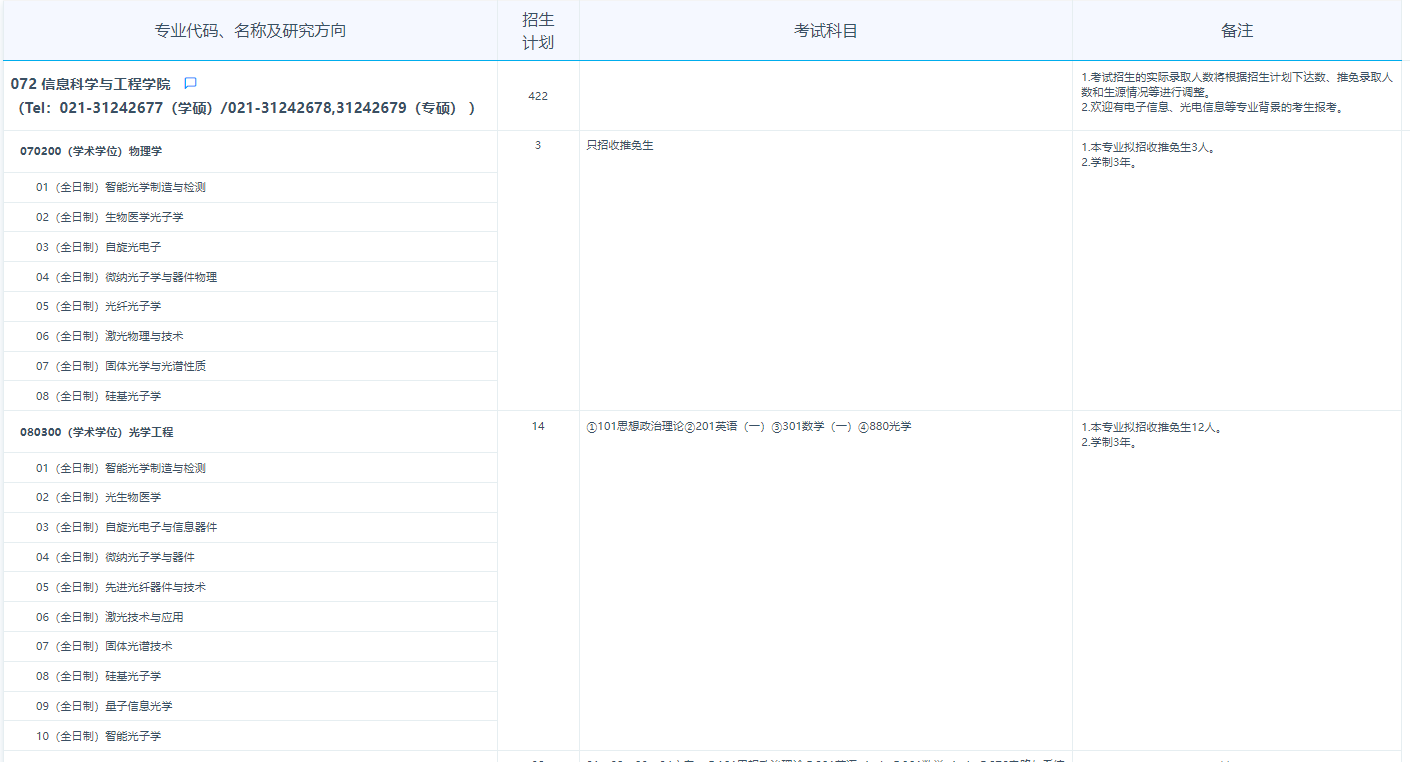Select direction 08 硅基光子学 under 光学工程
Image resolution: width=1410 pixels, height=762 pixels.
98,676
